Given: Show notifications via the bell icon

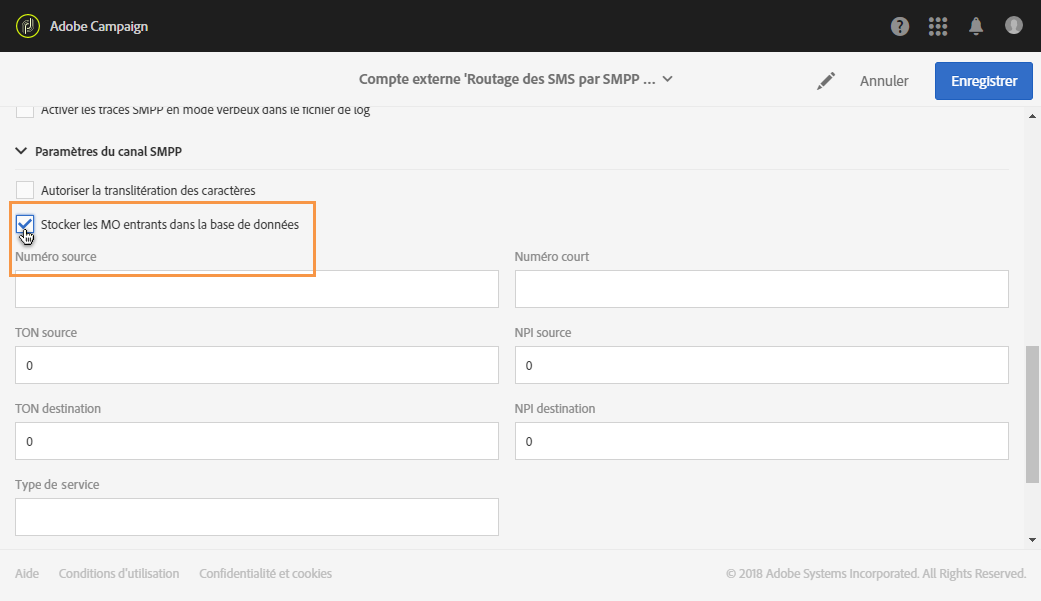Looking at the screenshot, I should click(x=976, y=26).
